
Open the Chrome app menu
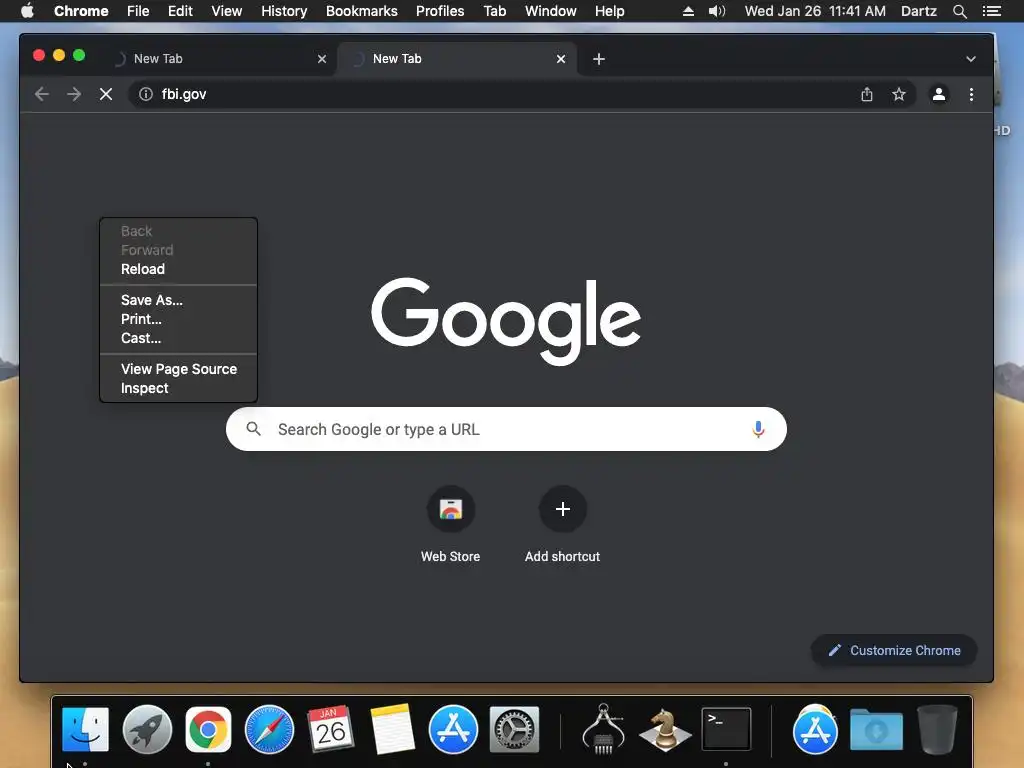(81, 11)
